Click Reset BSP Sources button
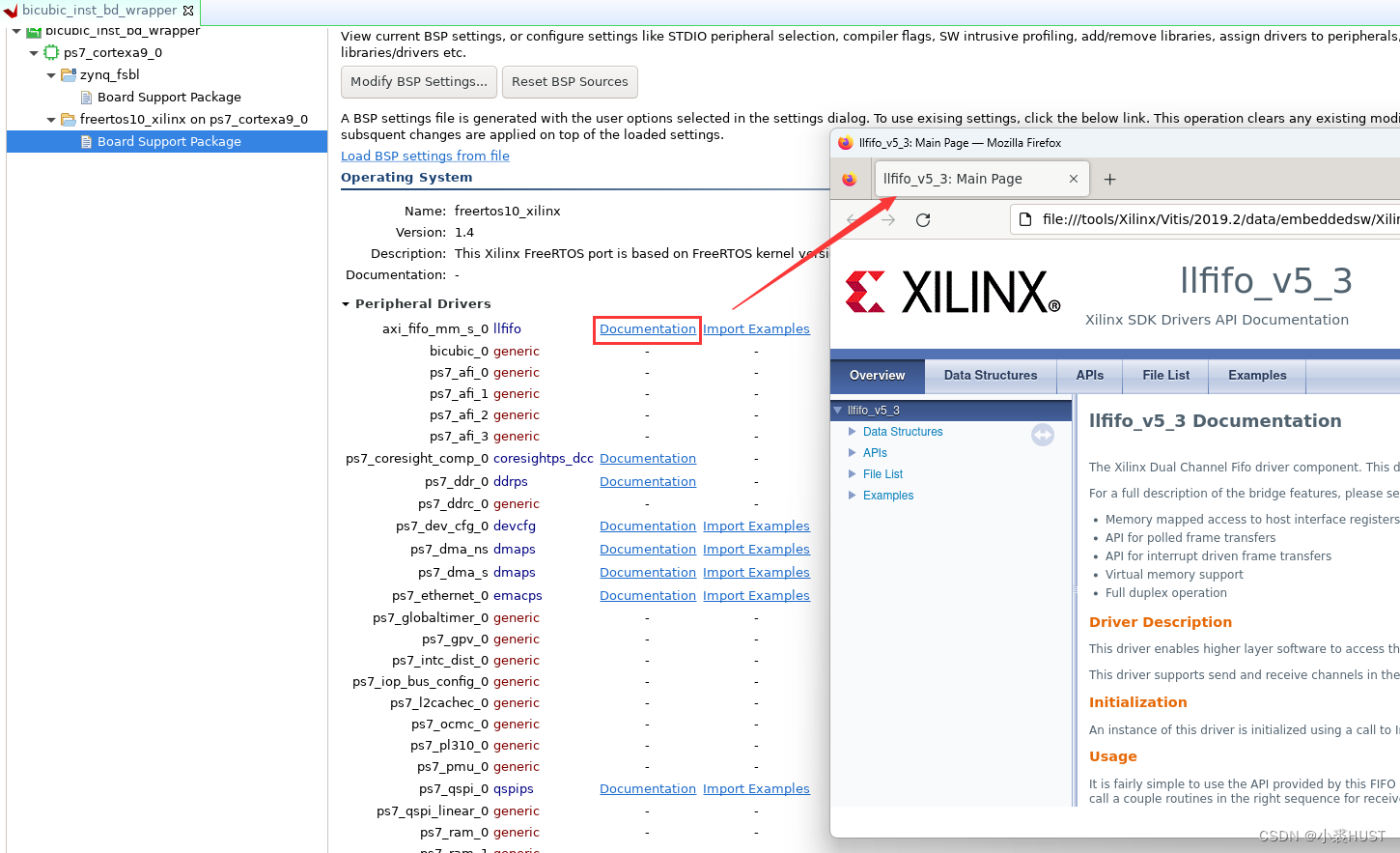Viewport: 1400px width, 853px height. click(570, 82)
